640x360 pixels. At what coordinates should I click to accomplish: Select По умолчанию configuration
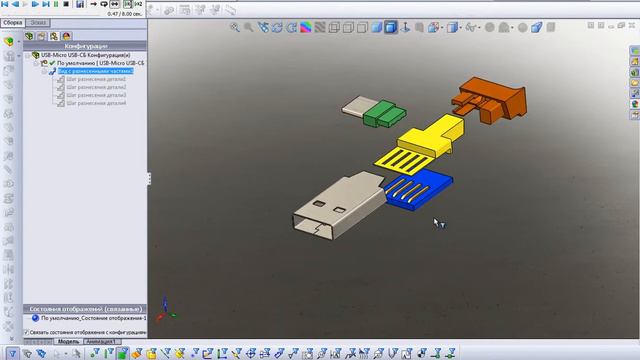tap(100, 63)
